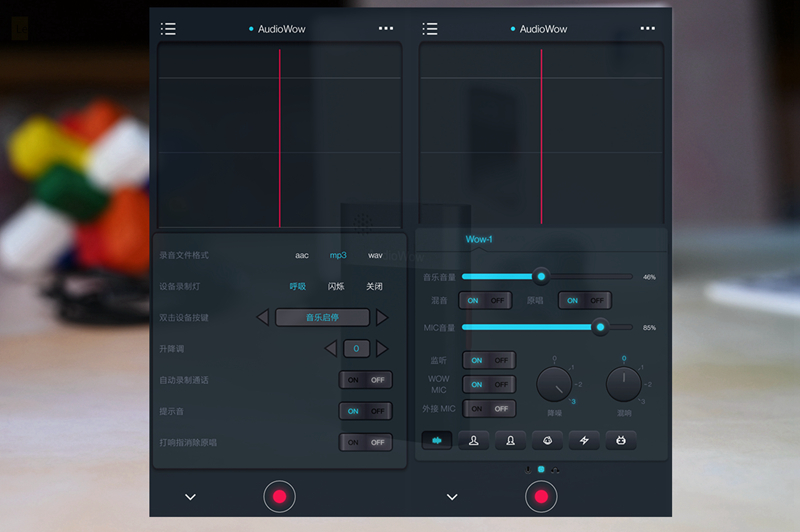The image size is (800, 532).
Task: Click the 降噪 noise reduction knob
Action: [x=554, y=384]
